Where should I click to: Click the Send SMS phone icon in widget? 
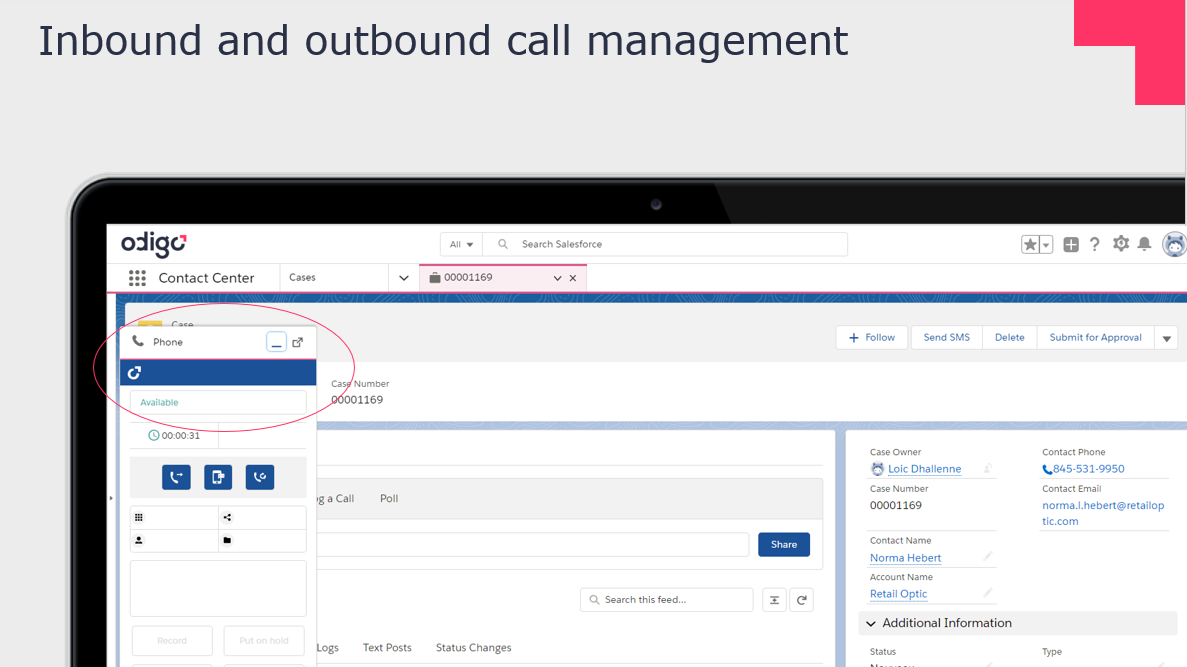pos(217,477)
